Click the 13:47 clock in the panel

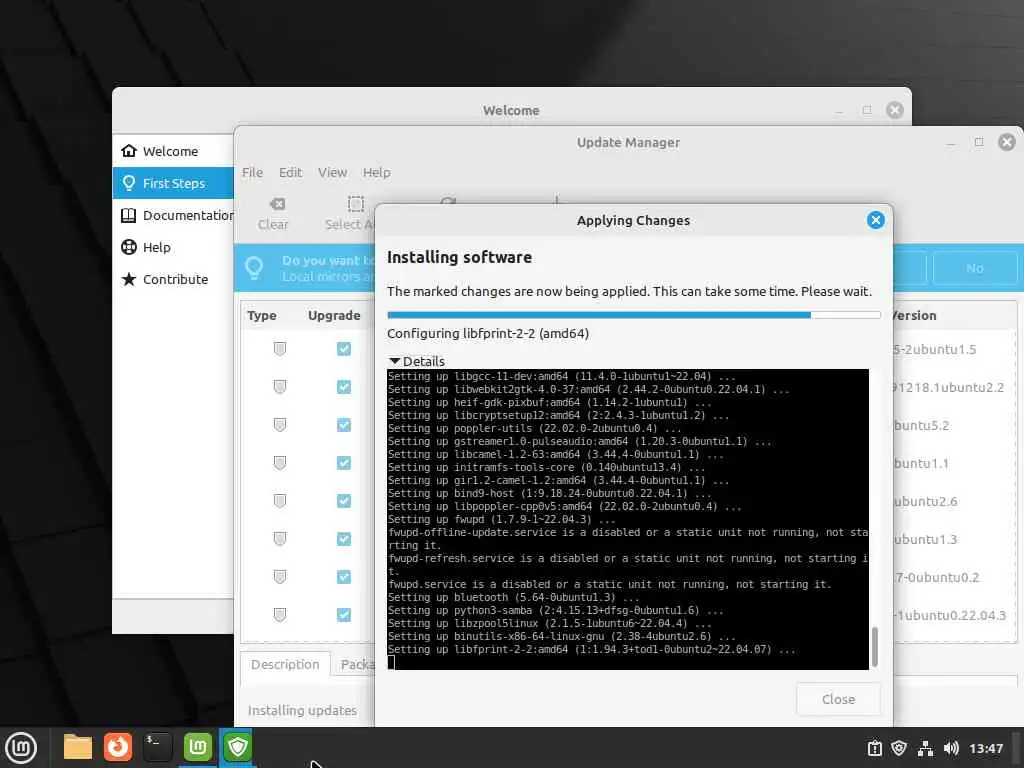click(x=986, y=748)
